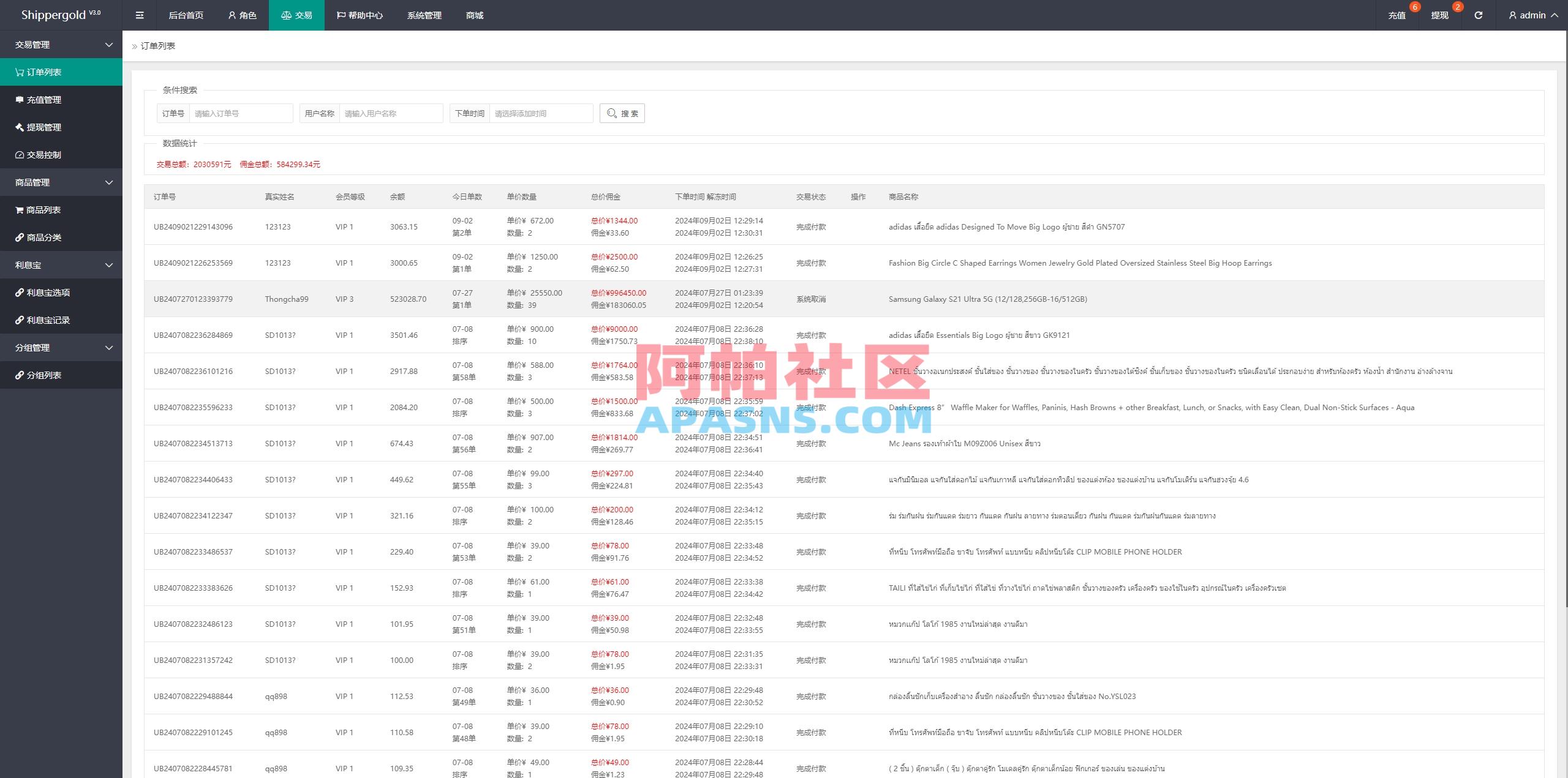The image size is (1568, 778).
Task: Click the 下单时间 date picker field
Action: (x=541, y=113)
